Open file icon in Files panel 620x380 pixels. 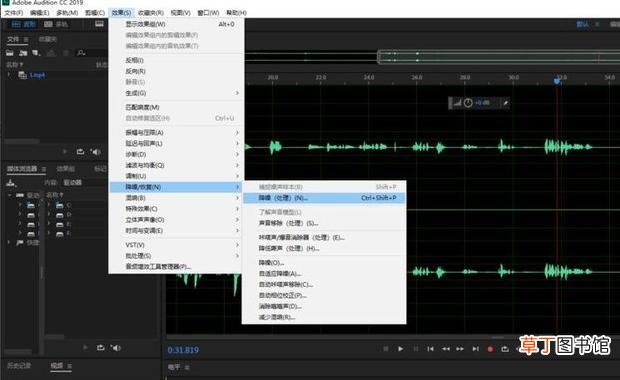coord(10,53)
